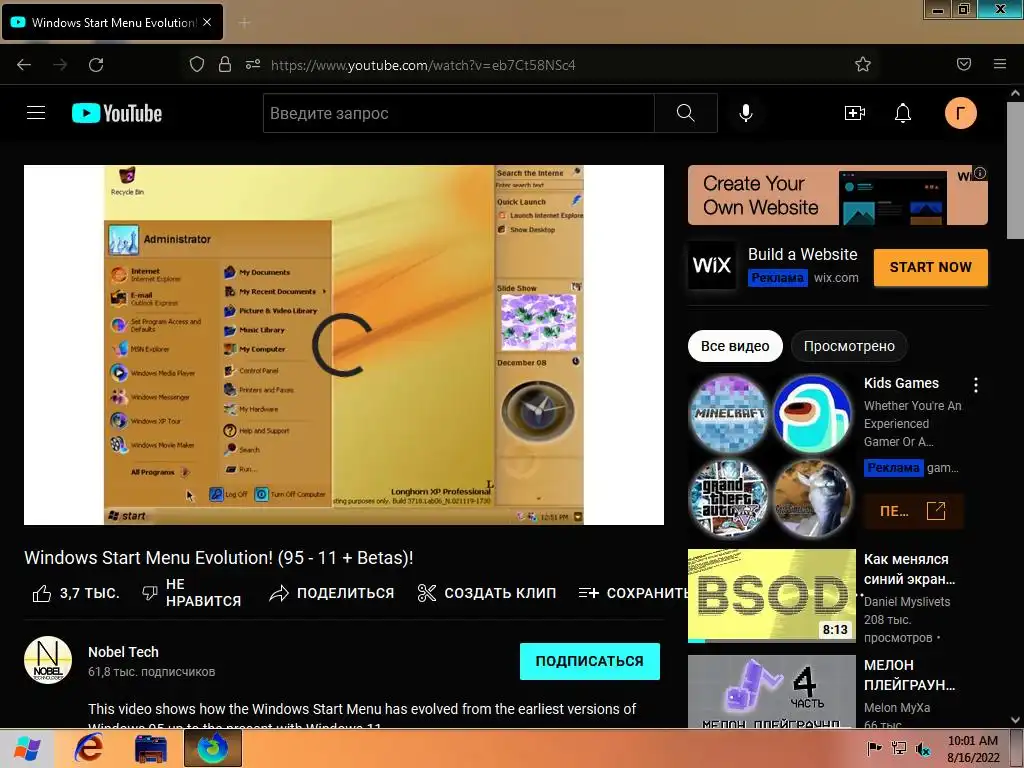
Task: Open the Windows Start button
Action: (27, 748)
